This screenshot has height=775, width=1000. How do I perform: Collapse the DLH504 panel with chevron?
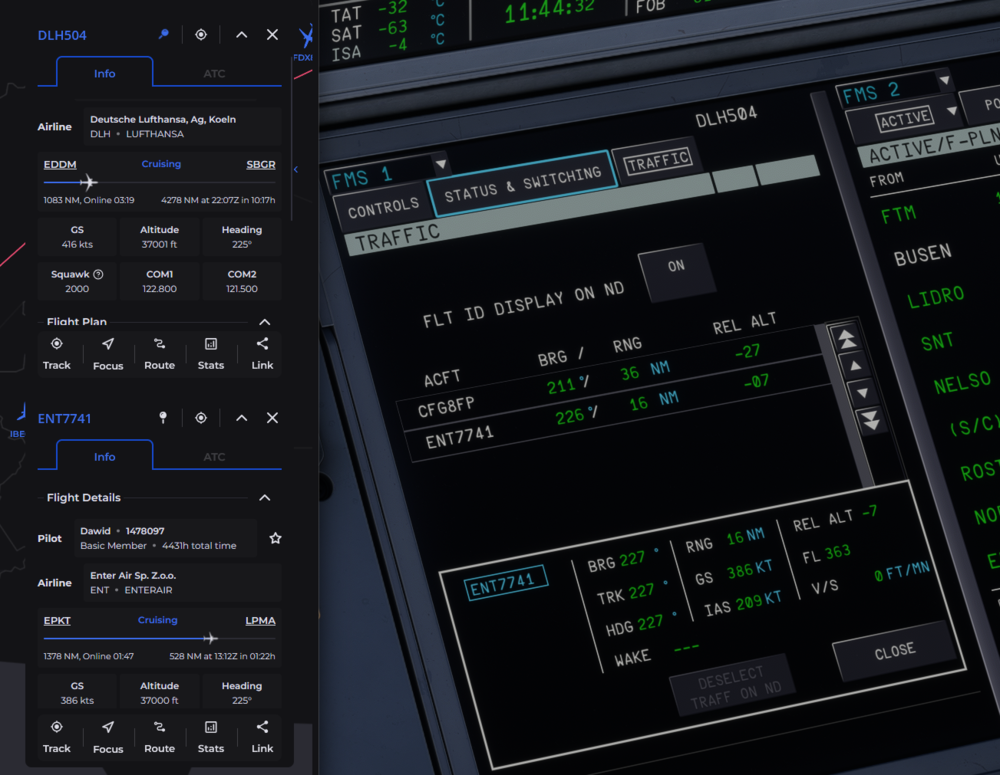point(242,35)
